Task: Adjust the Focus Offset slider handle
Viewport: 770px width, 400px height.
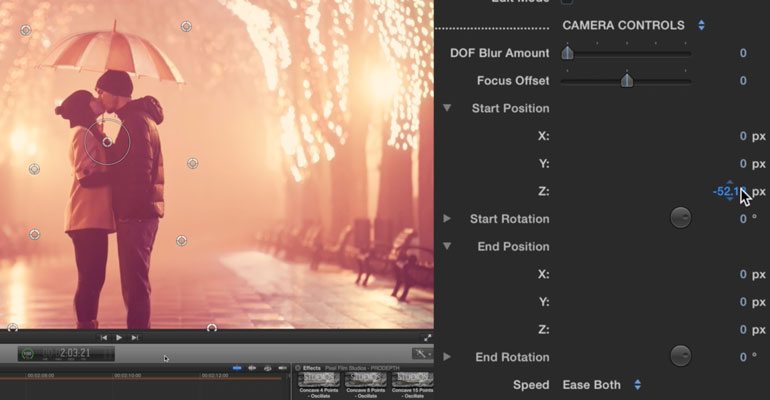Action: [627, 80]
